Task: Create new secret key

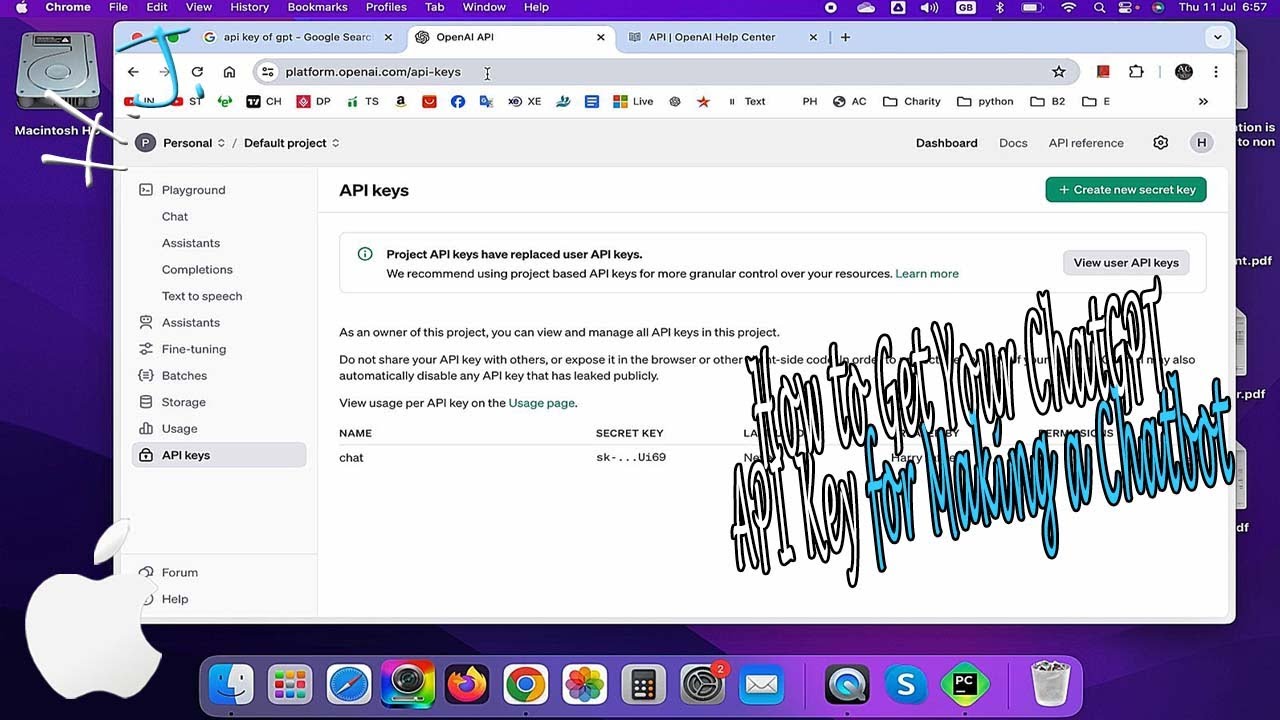Action: (1126, 190)
